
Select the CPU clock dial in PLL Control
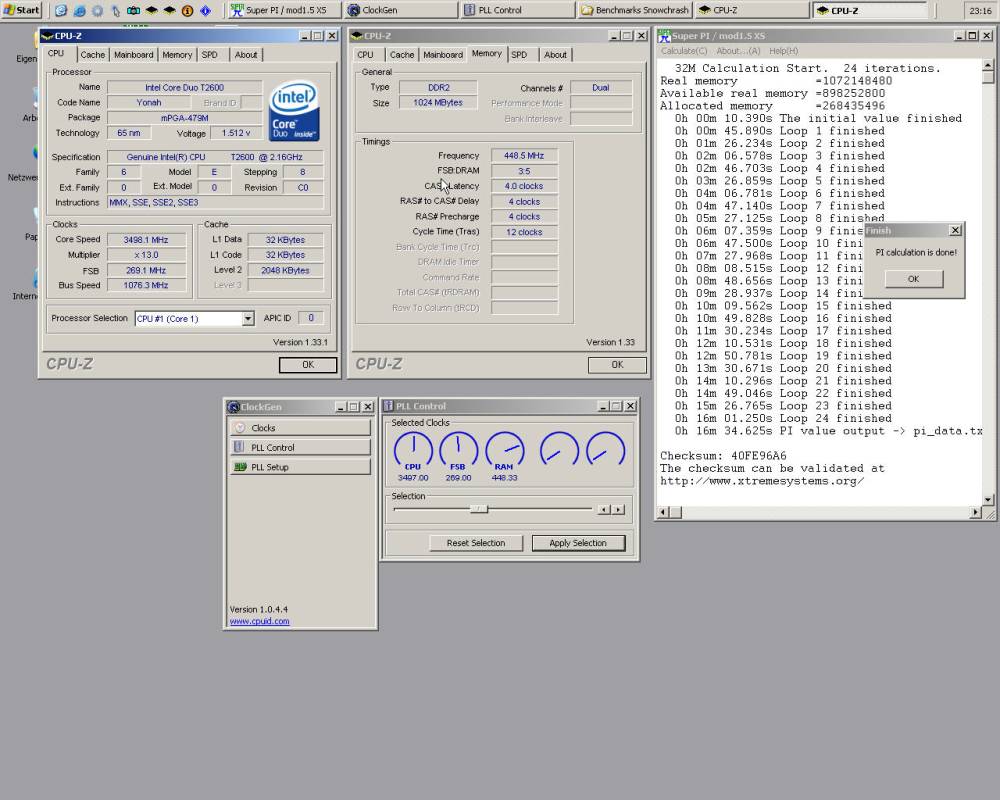pyautogui.click(x=413, y=452)
